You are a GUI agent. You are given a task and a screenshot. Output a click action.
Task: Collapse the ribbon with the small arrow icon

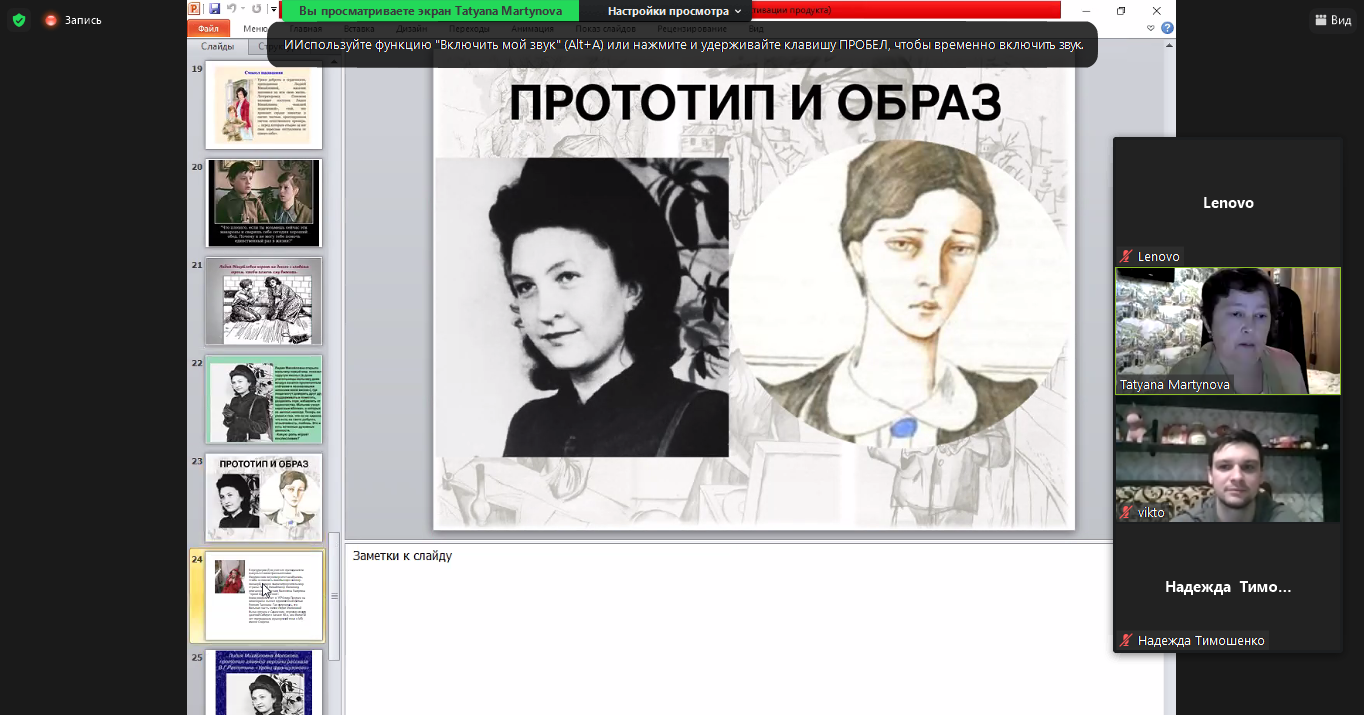[1151, 28]
